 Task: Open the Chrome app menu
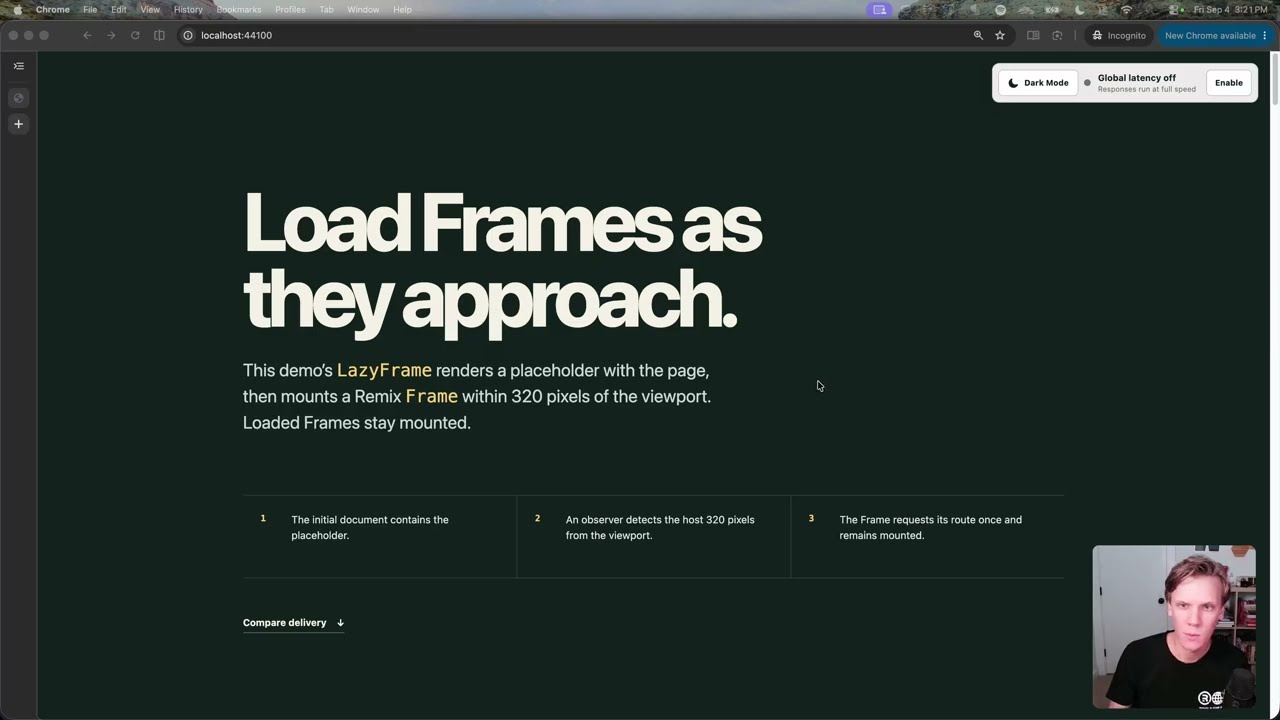click(x=53, y=9)
